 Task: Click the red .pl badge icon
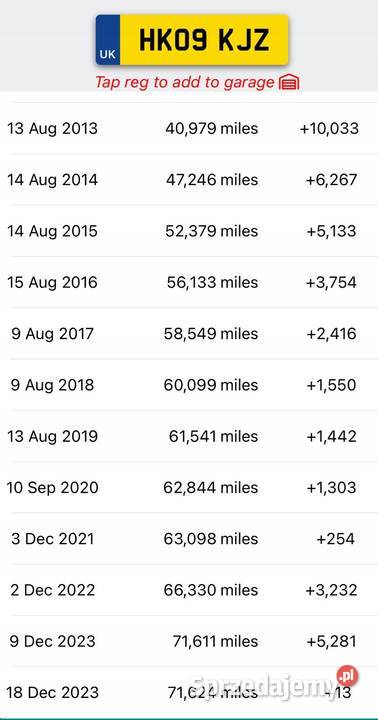347,676
